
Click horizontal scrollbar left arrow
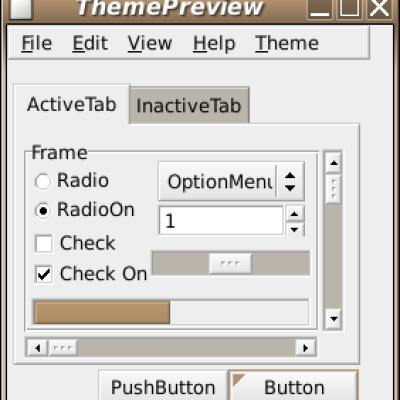[37, 348]
